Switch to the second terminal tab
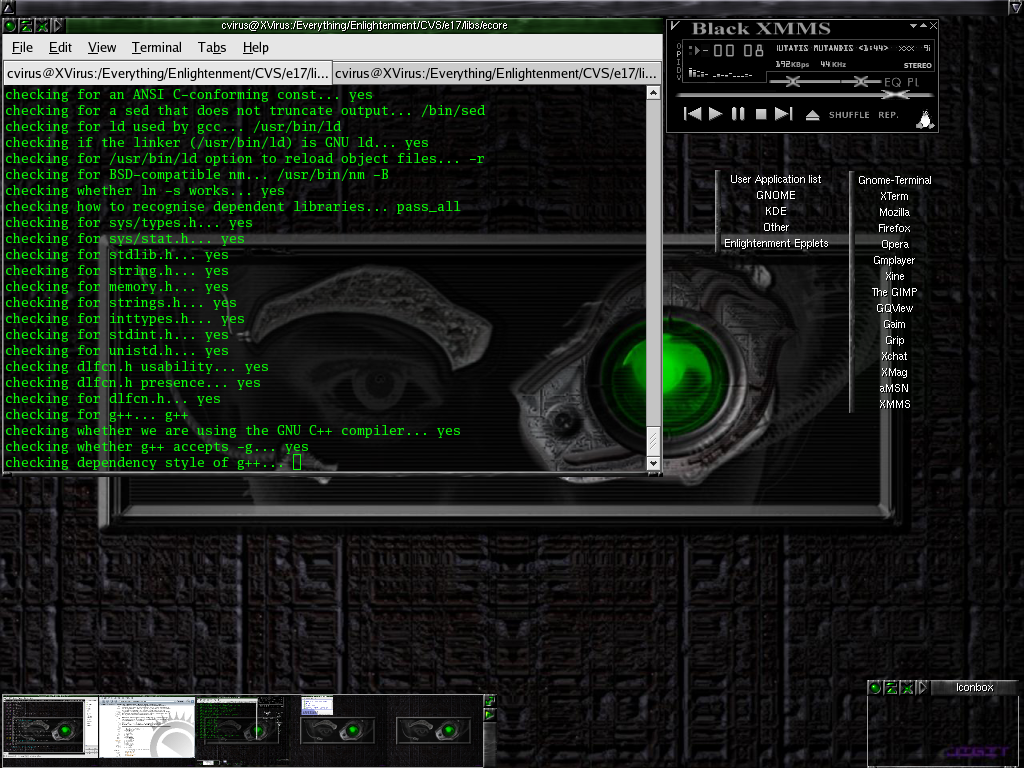Image resolution: width=1024 pixels, height=768 pixels. pyautogui.click(x=496, y=73)
